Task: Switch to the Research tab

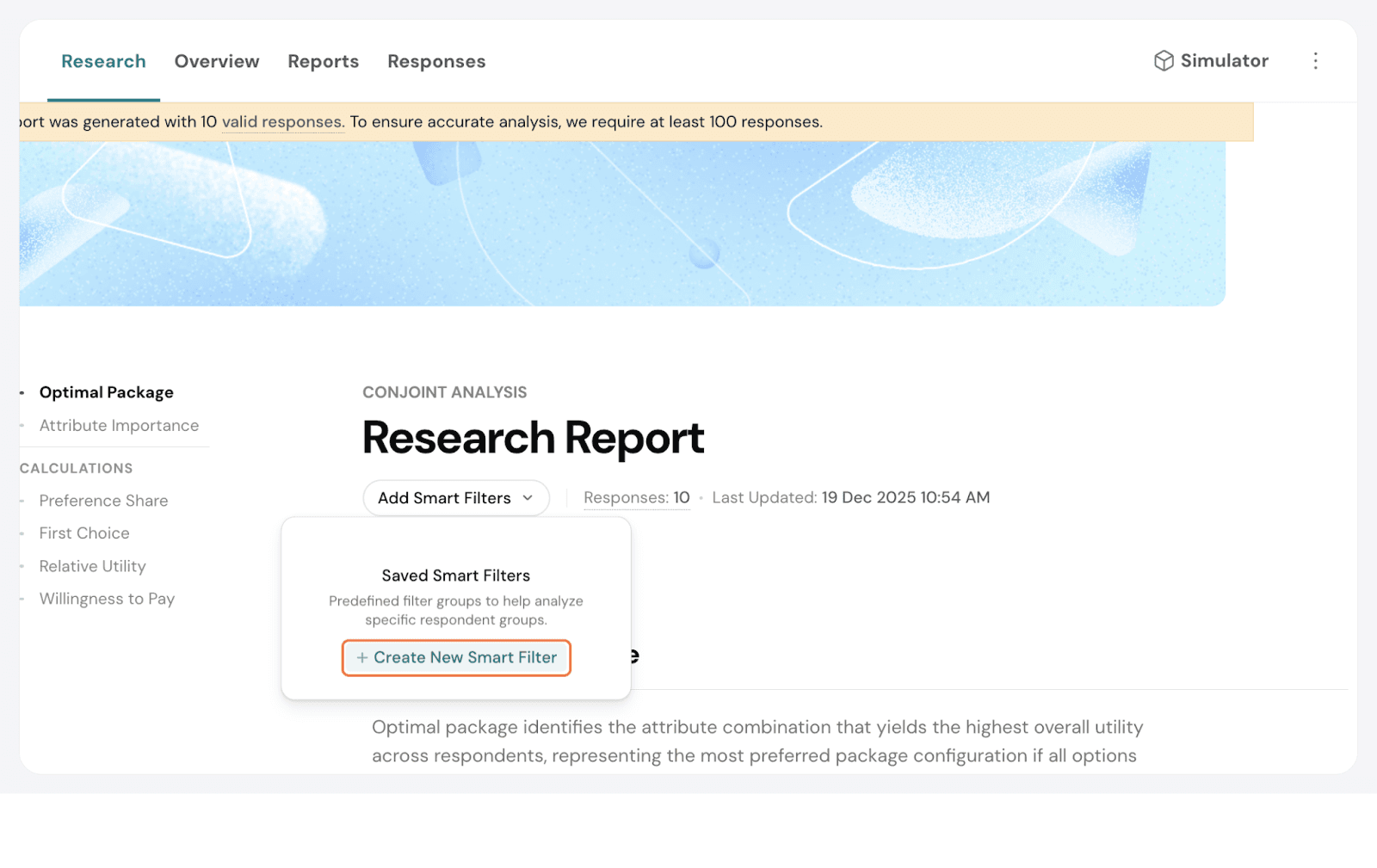Action: coord(103,62)
